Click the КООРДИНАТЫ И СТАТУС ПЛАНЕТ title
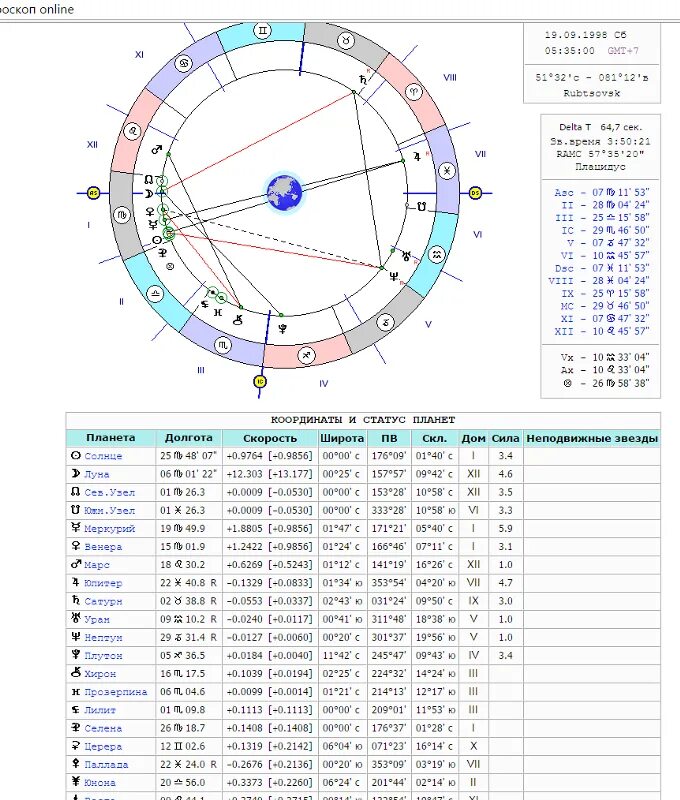 click(x=363, y=420)
